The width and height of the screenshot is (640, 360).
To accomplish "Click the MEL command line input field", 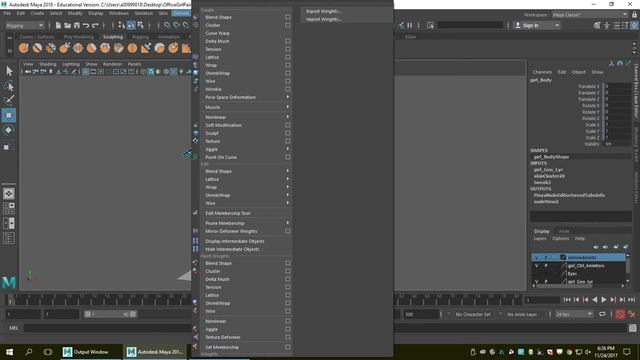I will [108, 328].
